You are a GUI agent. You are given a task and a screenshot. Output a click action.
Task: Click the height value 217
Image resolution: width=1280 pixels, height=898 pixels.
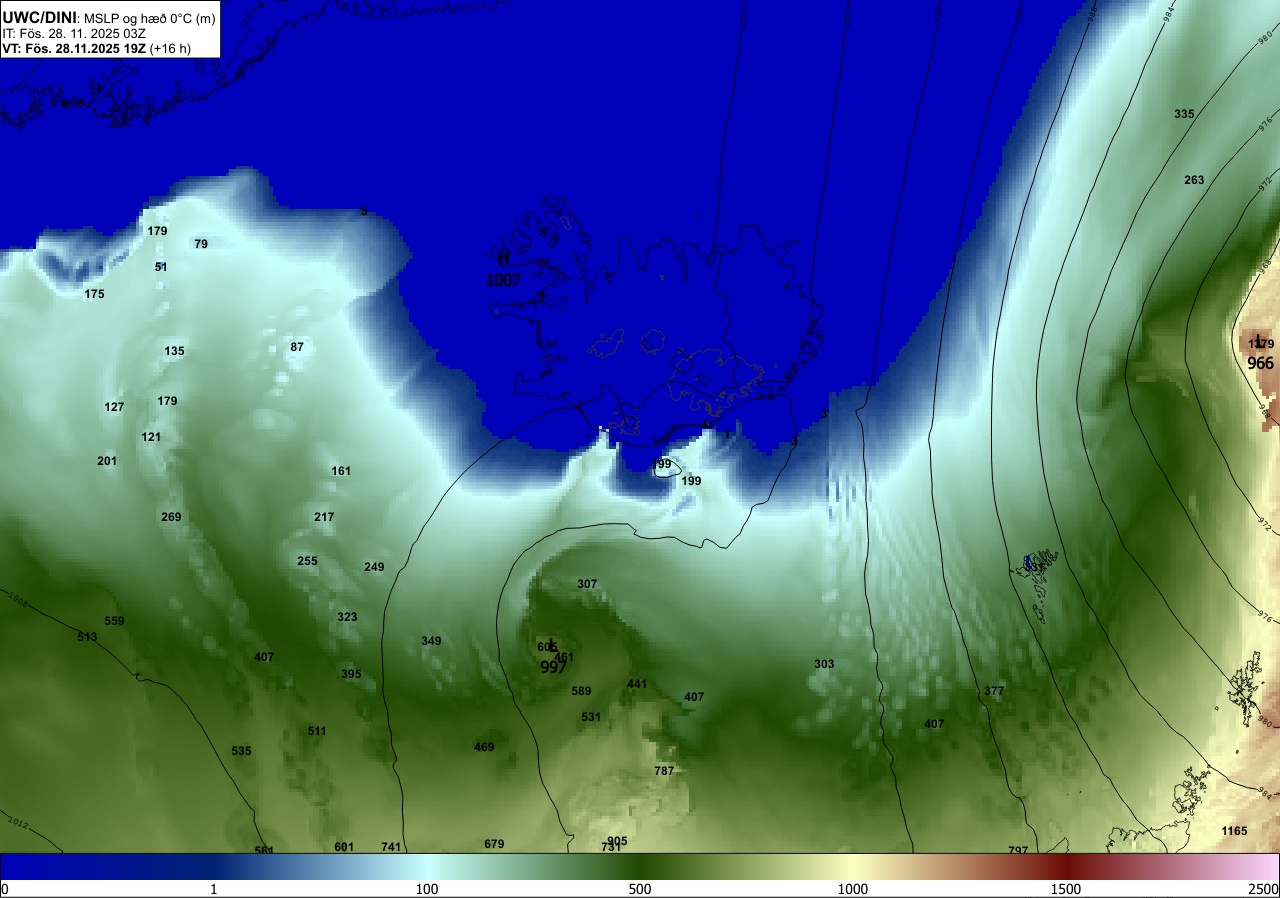point(324,517)
